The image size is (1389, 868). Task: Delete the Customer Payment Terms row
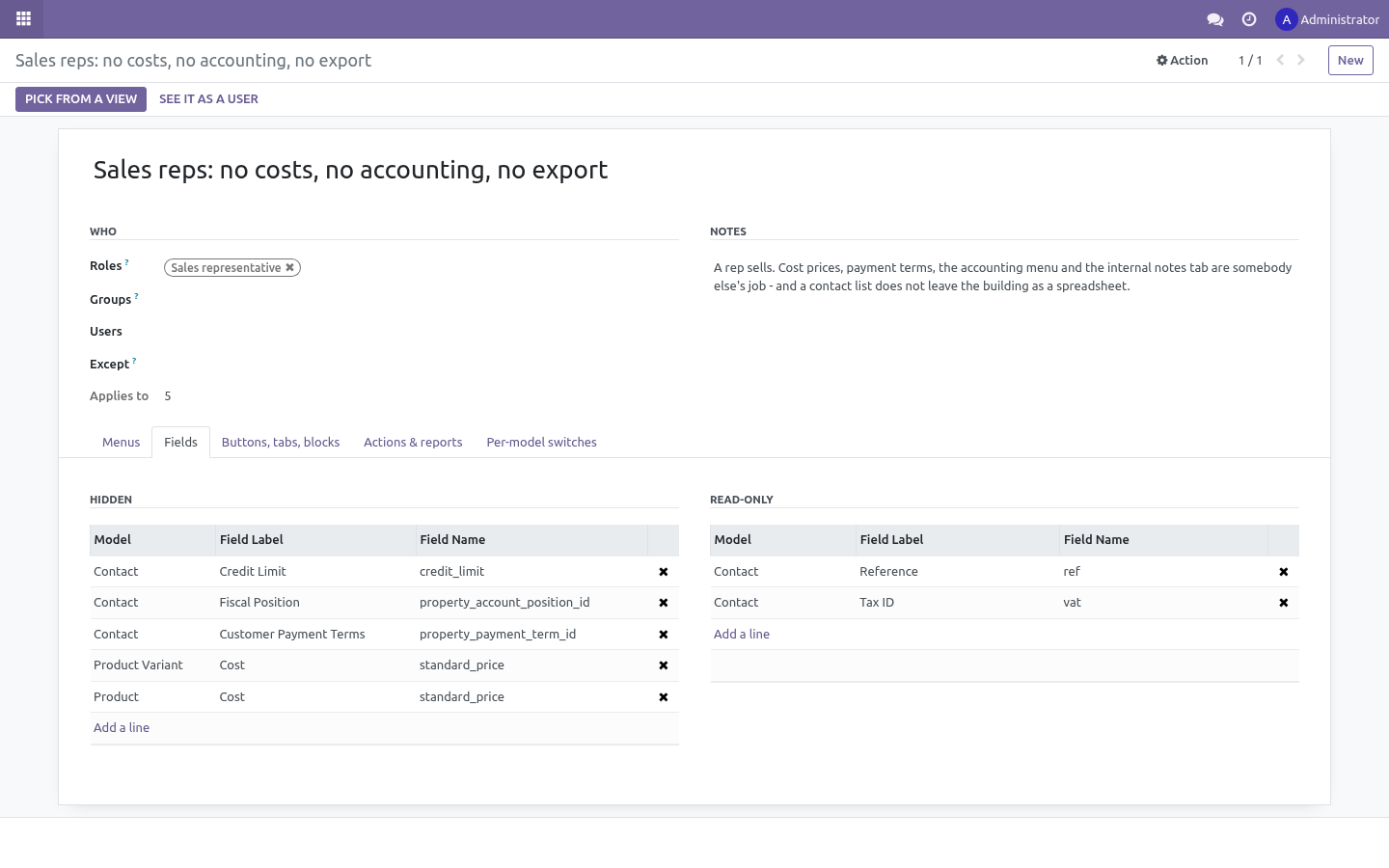pos(664,635)
